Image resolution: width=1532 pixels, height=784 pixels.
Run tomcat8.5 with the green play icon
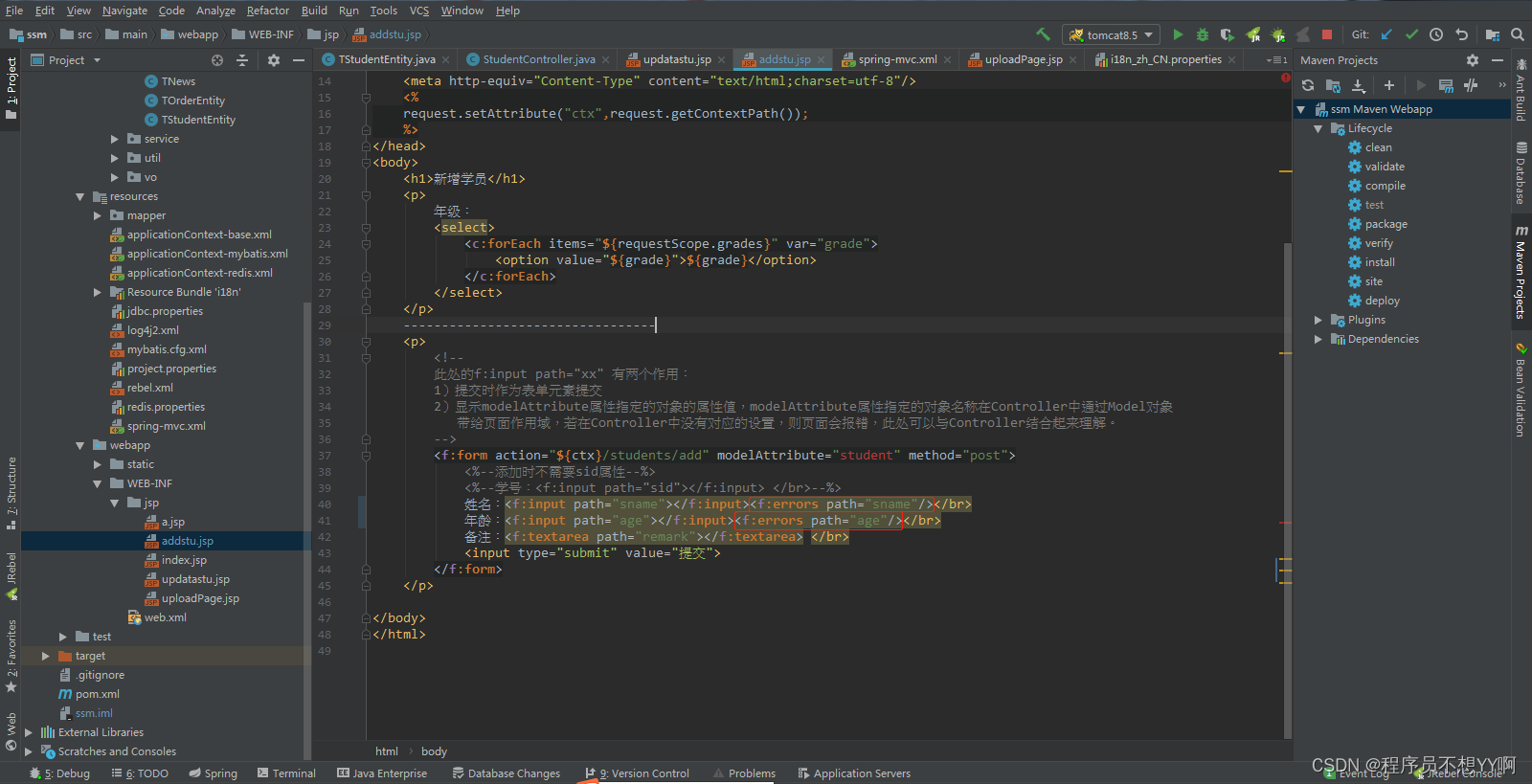[x=1178, y=34]
